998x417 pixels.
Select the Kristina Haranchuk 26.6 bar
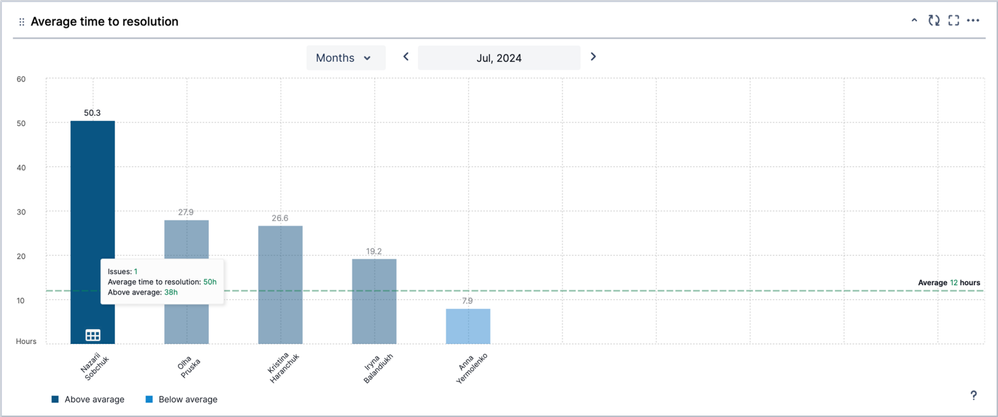[280, 285]
